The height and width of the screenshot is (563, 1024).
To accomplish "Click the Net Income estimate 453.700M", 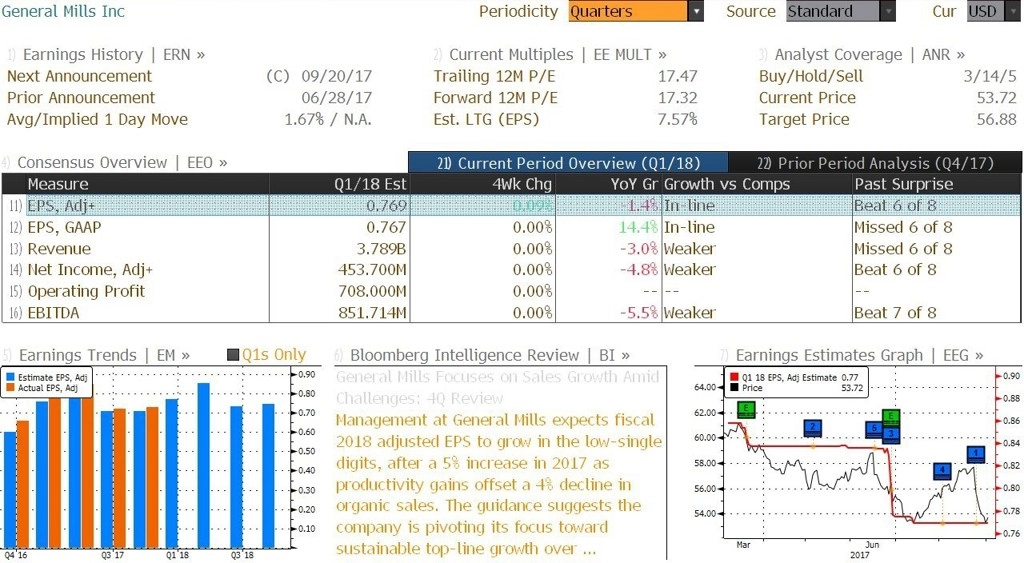I will point(372,270).
